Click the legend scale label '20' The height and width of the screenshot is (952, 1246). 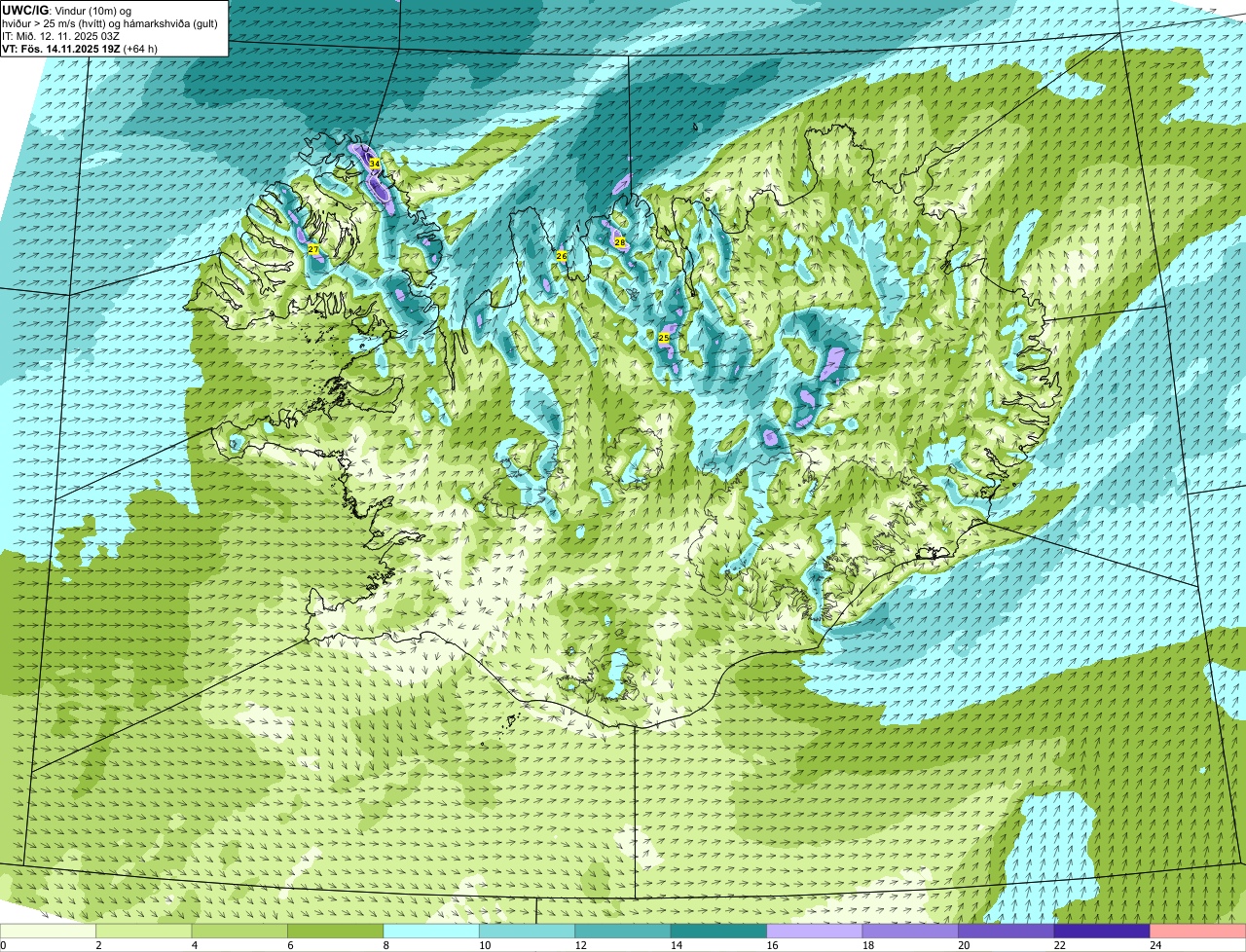(x=964, y=945)
